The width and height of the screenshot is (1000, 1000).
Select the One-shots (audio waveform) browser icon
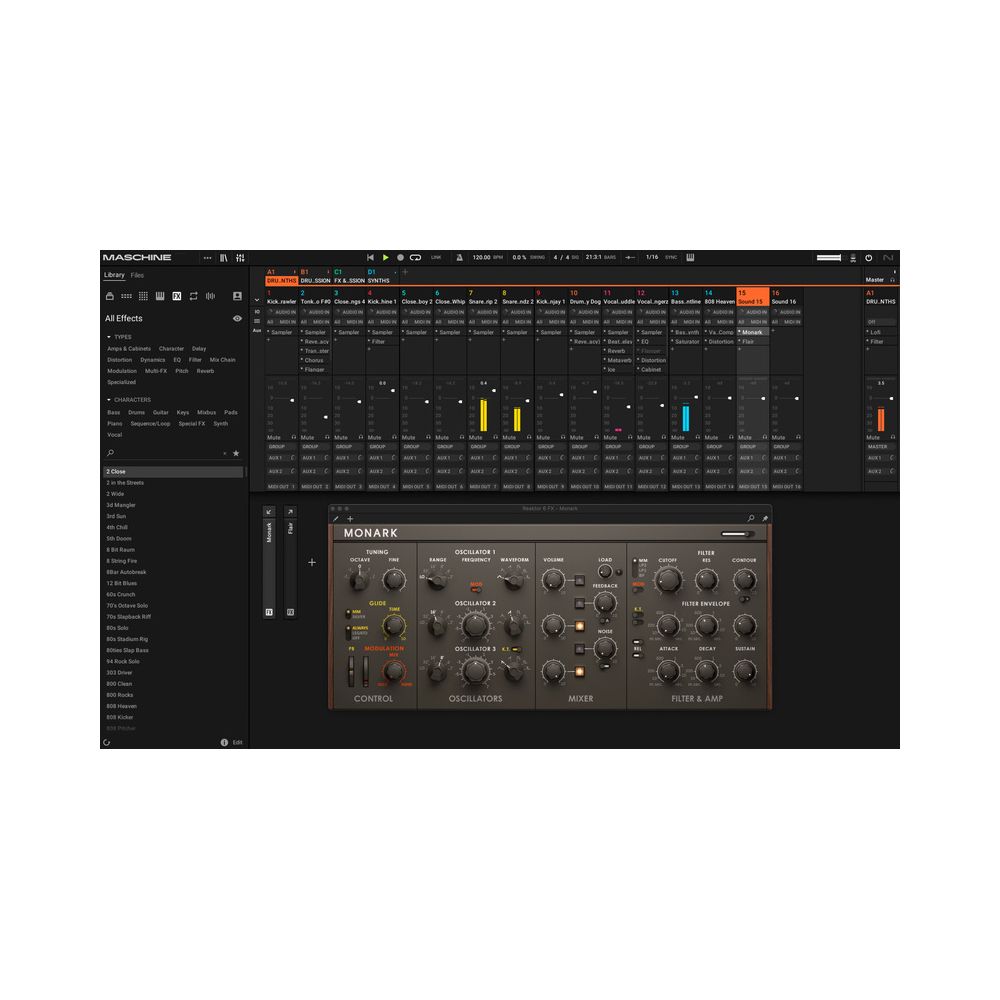coord(208,296)
